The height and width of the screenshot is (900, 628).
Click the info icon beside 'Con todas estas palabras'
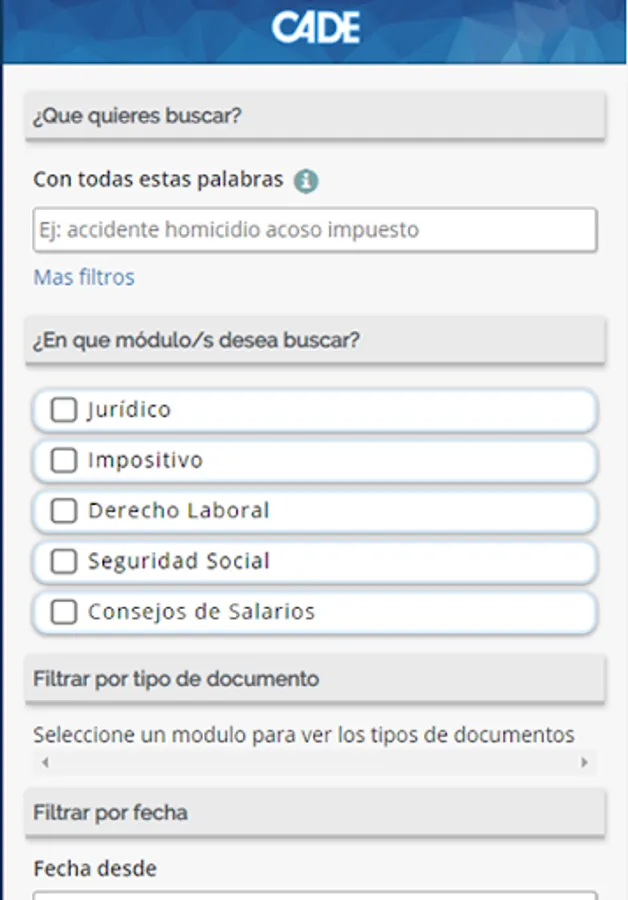click(x=306, y=181)
